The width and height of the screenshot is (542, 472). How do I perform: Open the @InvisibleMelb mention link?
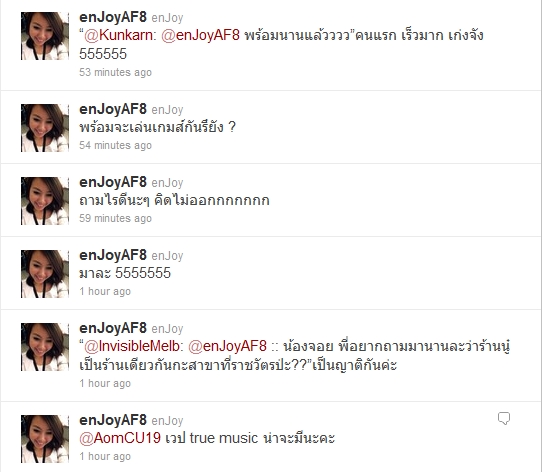(x=132, y=346)
